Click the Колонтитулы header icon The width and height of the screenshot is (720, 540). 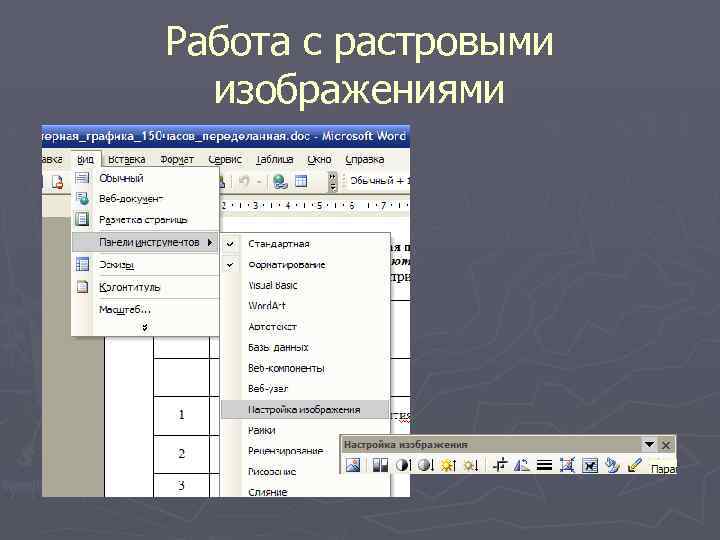point(82,287)
